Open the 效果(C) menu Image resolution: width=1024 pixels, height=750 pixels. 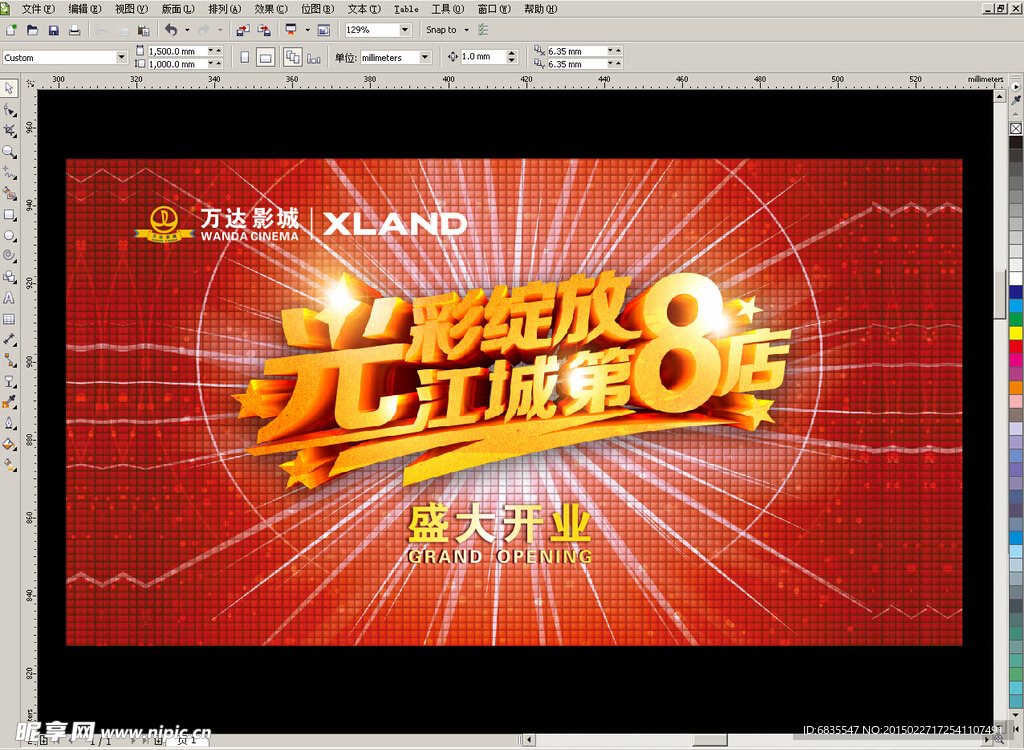(x=271, y=9)
